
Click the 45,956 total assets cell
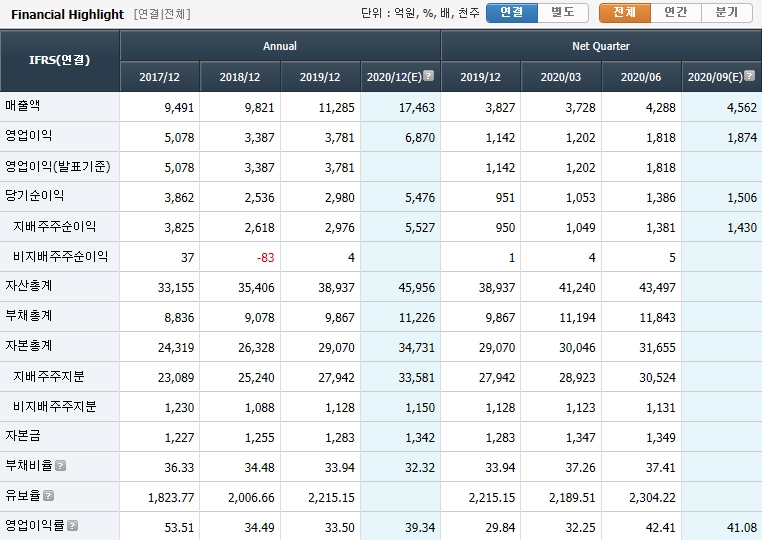point(401,287)
